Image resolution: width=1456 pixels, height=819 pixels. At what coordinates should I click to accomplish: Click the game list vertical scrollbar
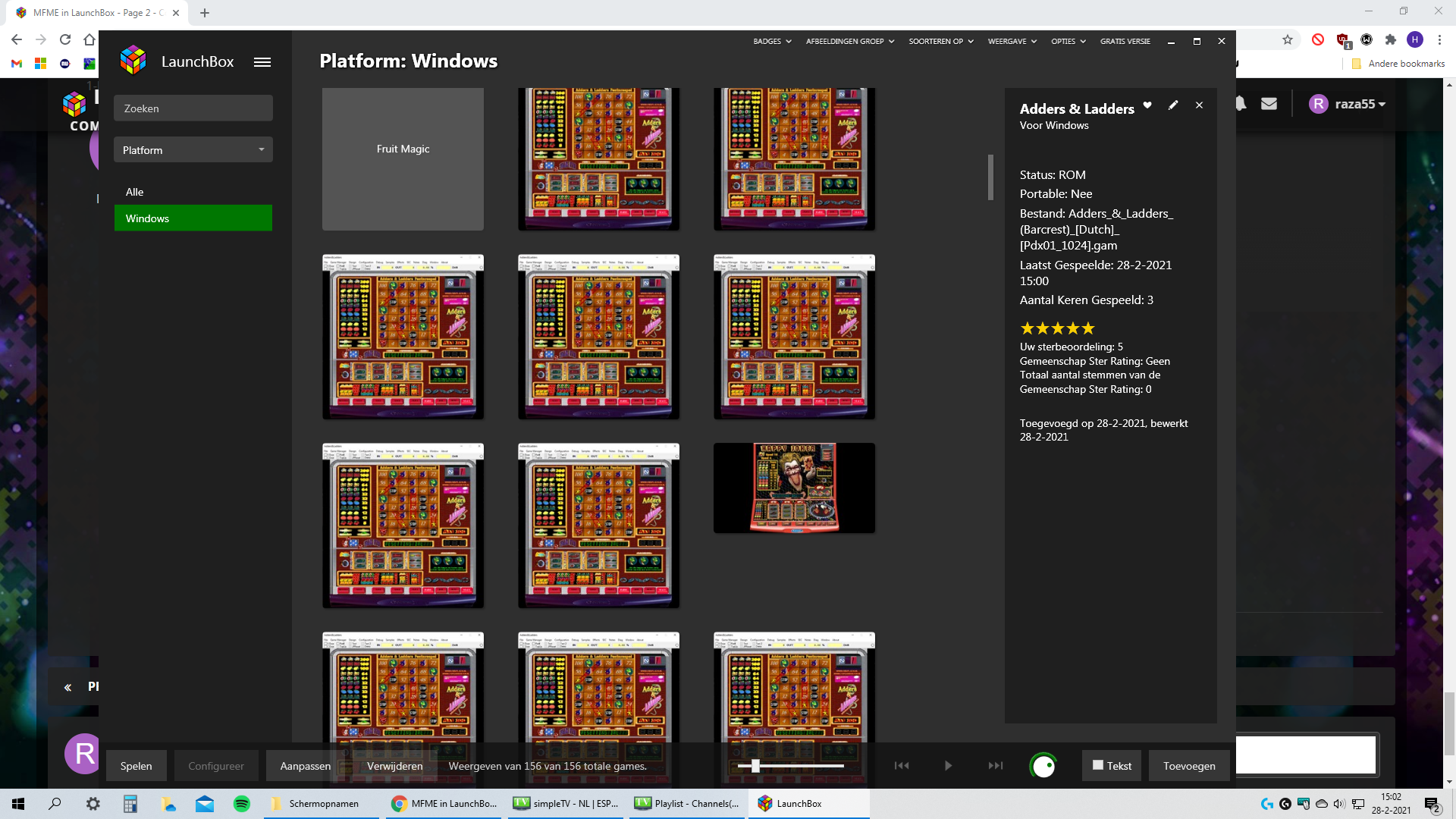pos(990,177)
